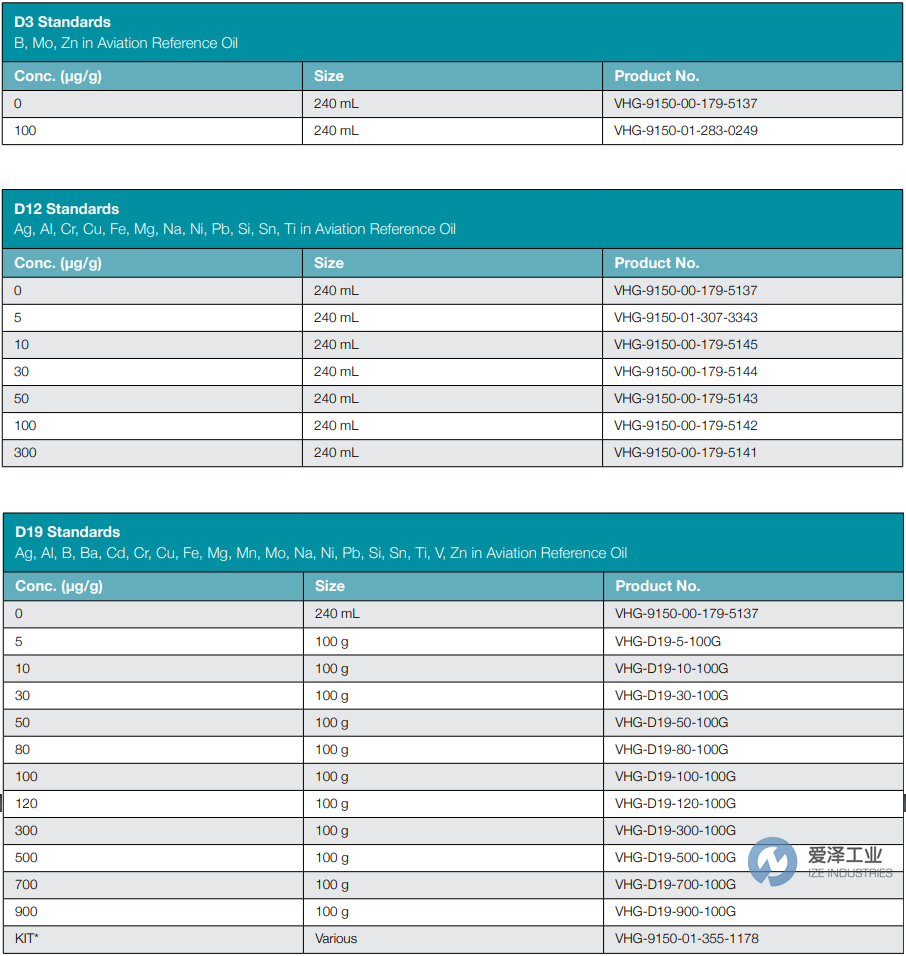Choose product number VHG-D19-900-100G
This screenshot has height=956, width=906.
click(x=675, y=912)
